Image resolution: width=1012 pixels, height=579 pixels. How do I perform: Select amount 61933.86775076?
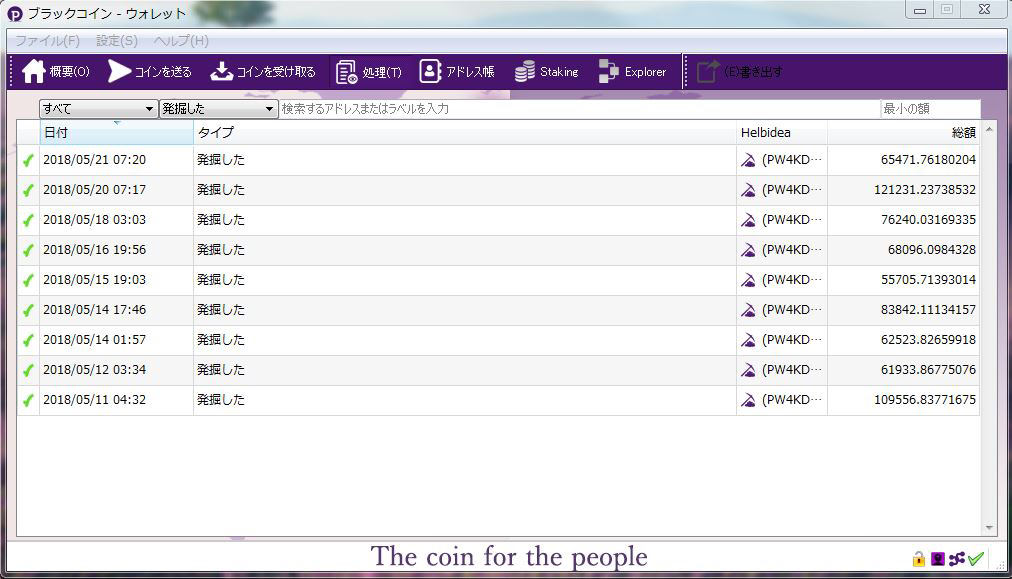point(928,370)
